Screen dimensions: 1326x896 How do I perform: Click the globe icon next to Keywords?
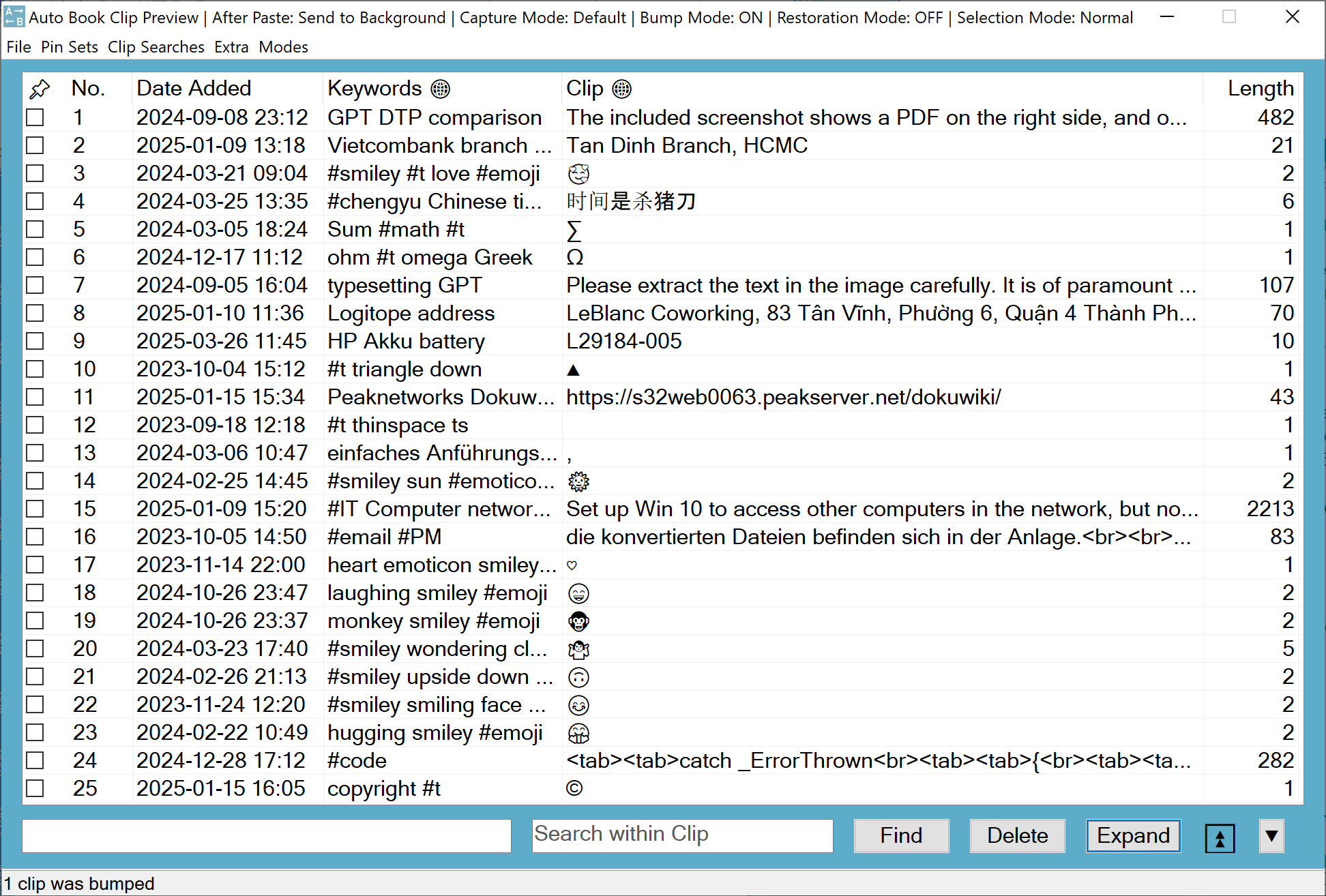click(x=441, y=89)
